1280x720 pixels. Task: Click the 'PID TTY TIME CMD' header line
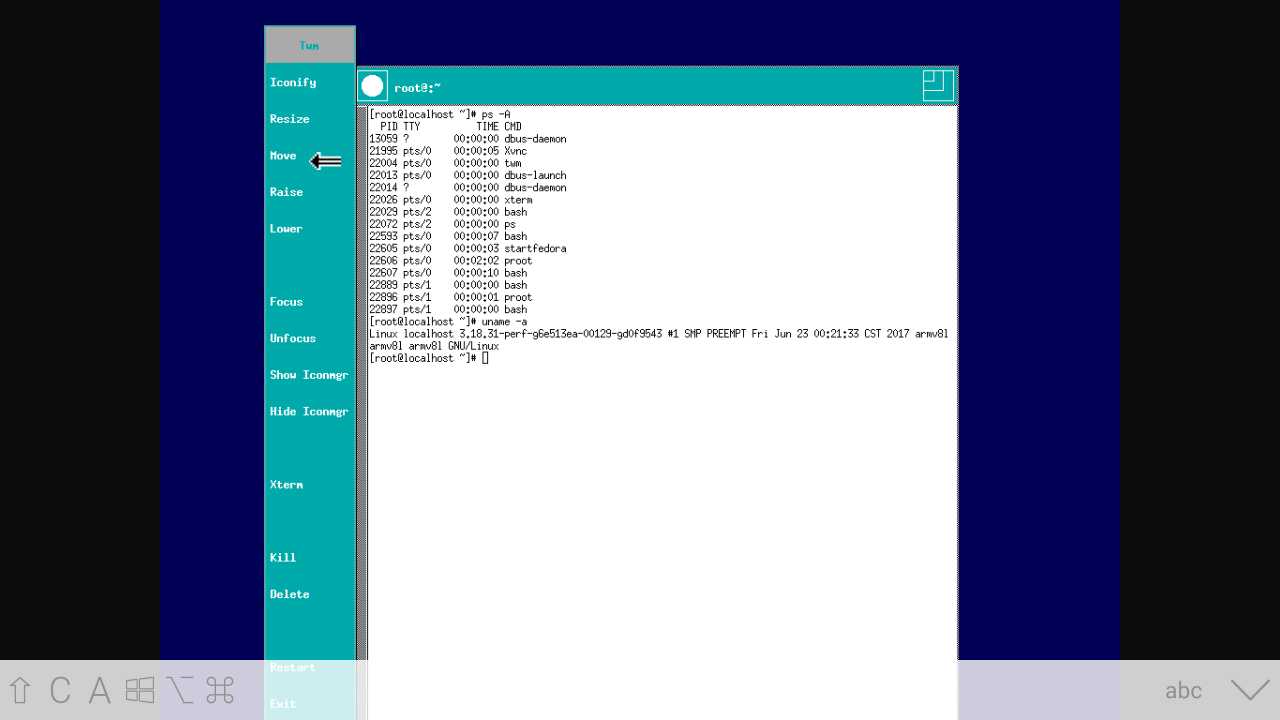click(451, 127)
